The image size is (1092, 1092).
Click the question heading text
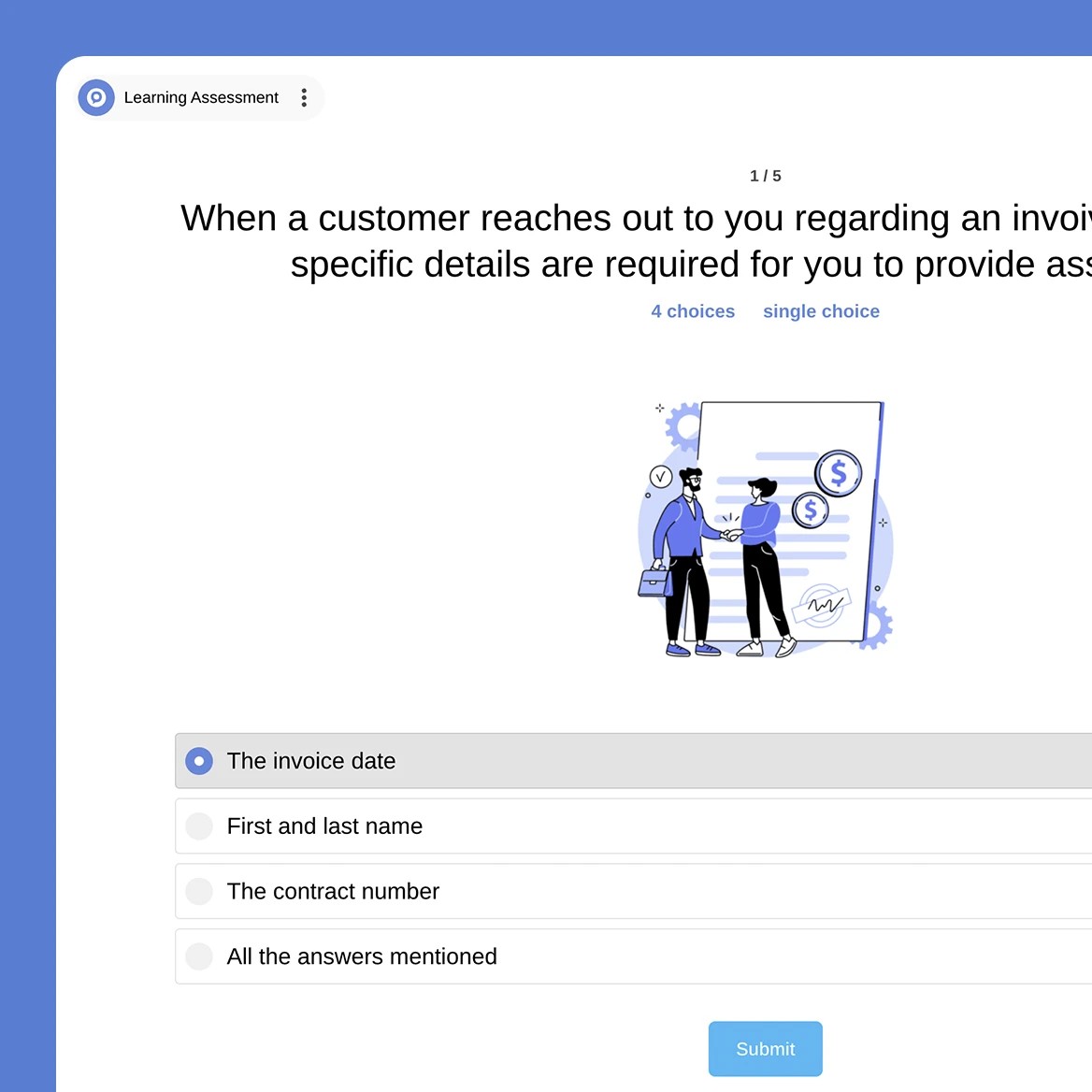click(x=636, y=241)
